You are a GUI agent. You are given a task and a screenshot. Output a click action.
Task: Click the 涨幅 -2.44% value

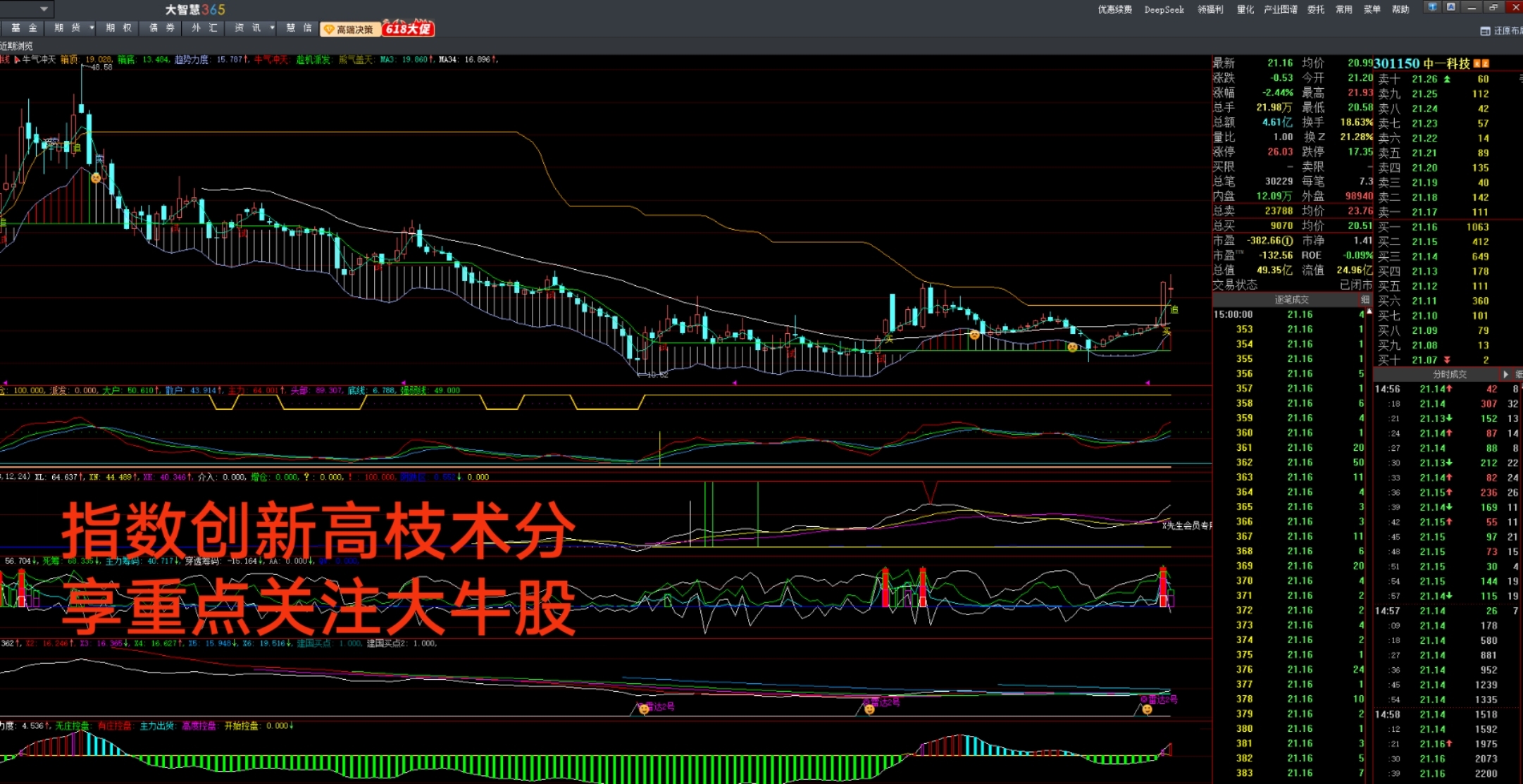1278,92
